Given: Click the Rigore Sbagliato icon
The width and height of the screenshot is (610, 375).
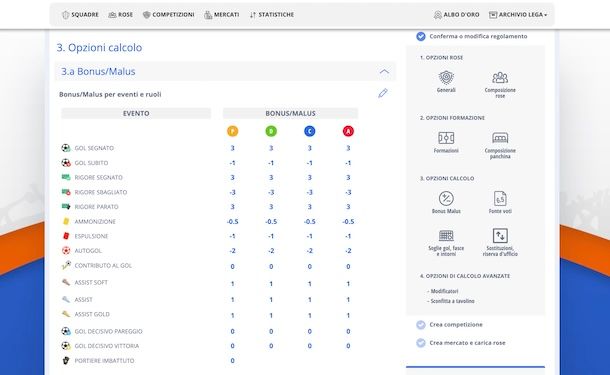Looking at the screenshot, I should pyautogui.click(x=66, y=192).
